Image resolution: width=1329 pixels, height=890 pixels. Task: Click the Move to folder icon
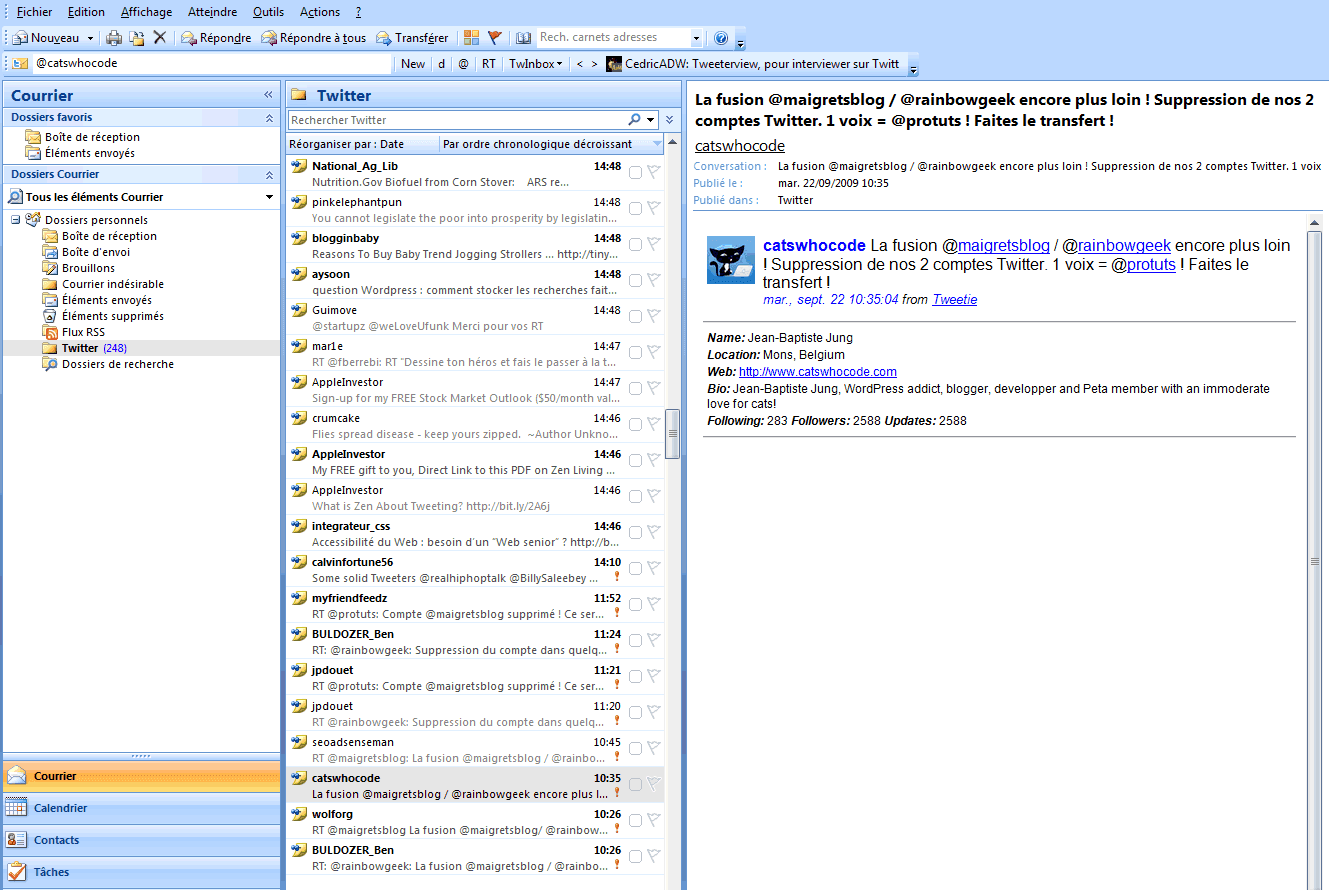tap(136, 38)
